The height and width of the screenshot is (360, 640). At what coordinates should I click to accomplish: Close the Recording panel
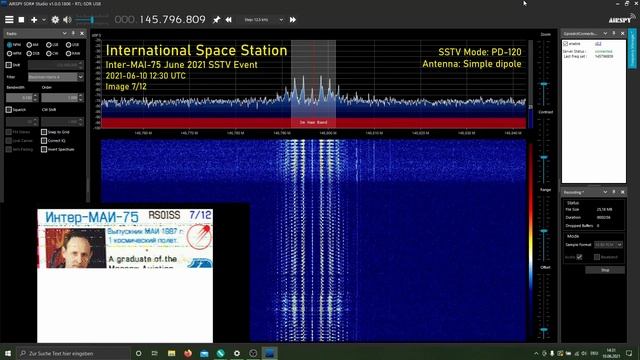pos(622,192)
